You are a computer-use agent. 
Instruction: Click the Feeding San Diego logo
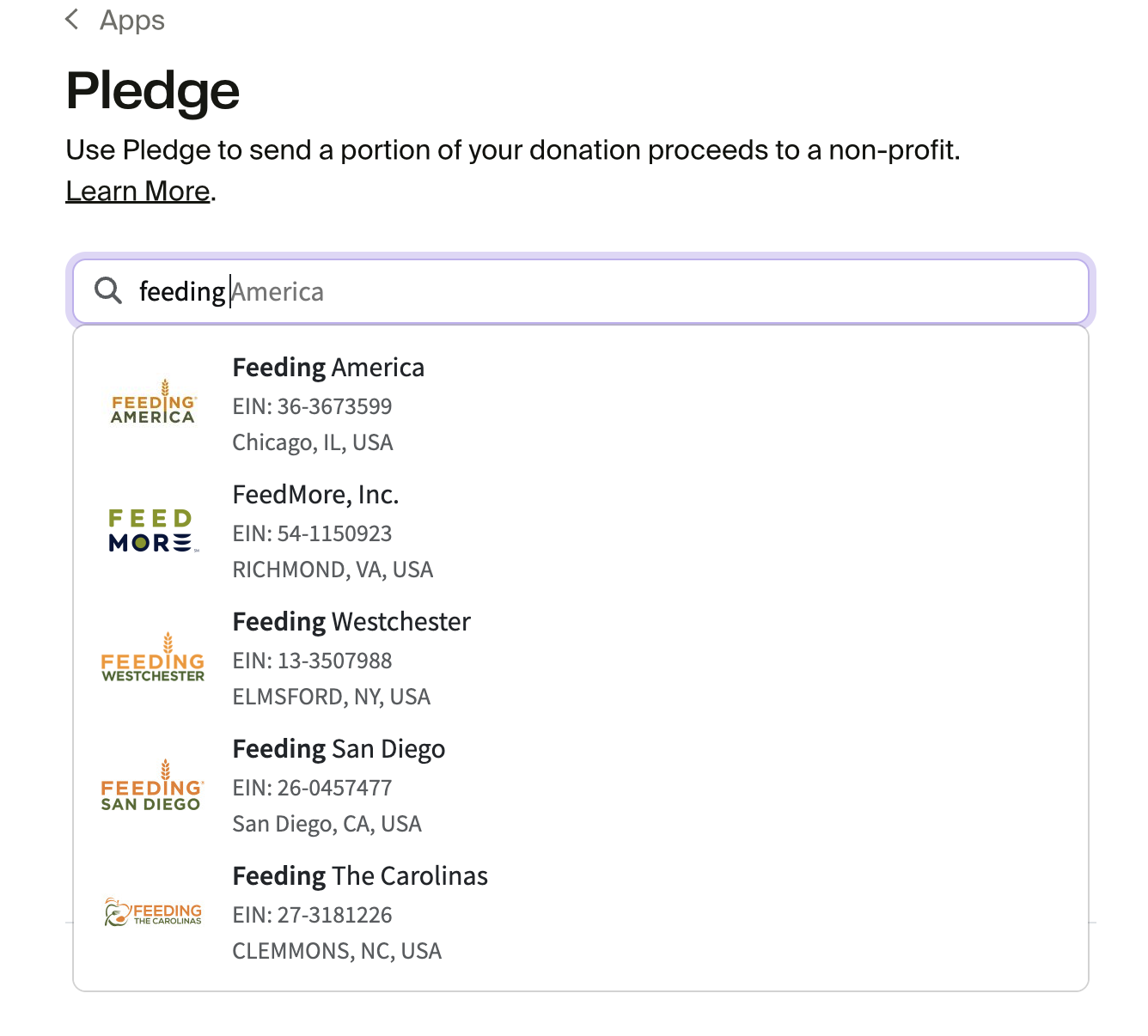[x=152, y=786]
